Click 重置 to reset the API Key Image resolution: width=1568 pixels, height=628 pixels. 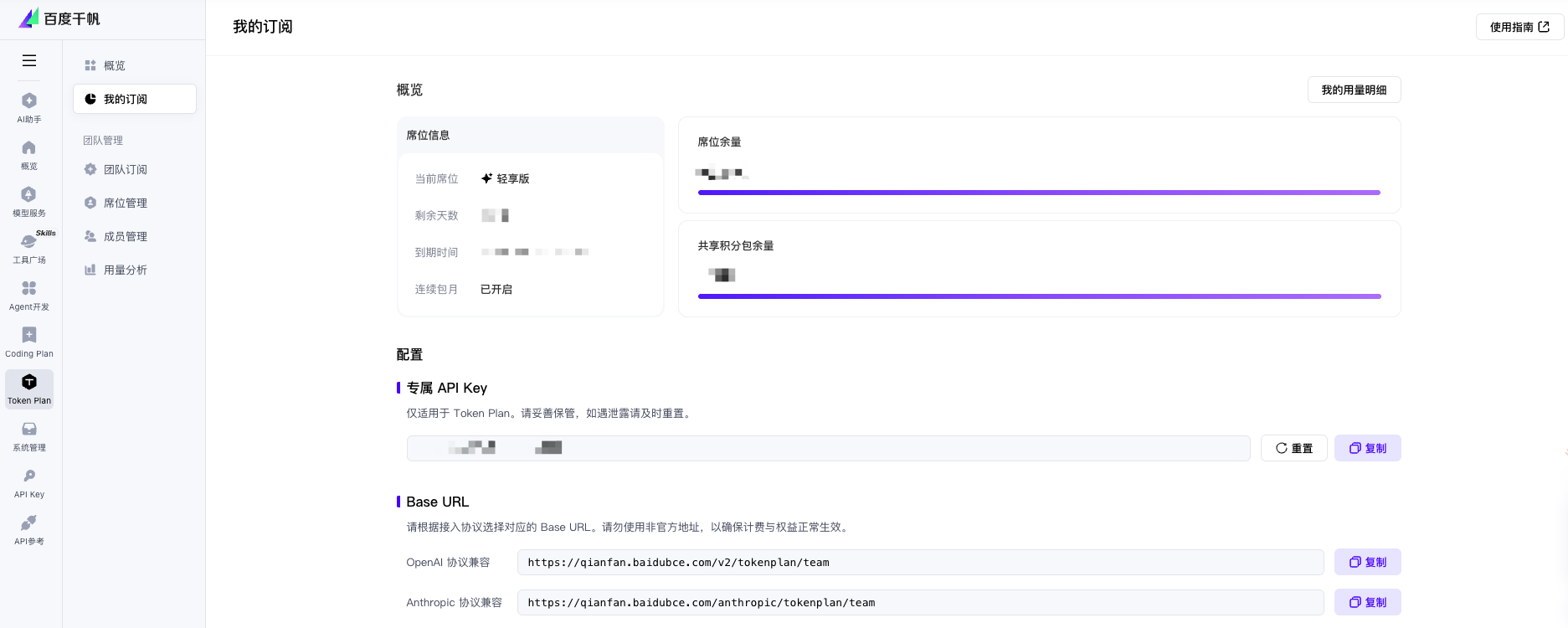1293,448
